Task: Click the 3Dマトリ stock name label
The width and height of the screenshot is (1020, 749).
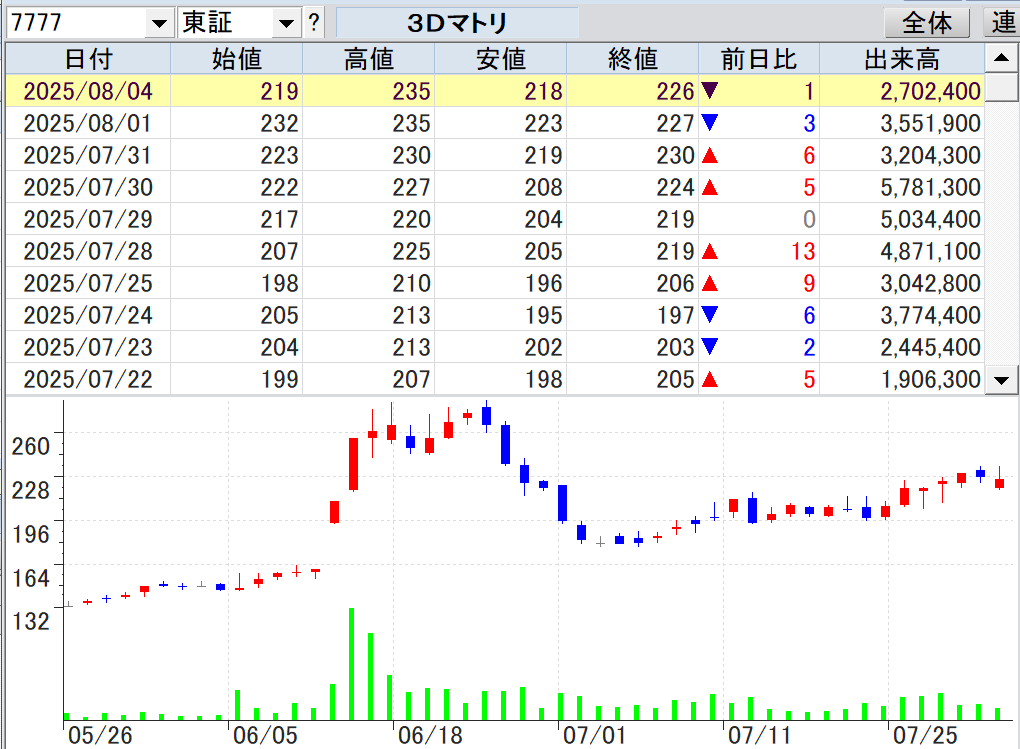Action: pos(457,23)
